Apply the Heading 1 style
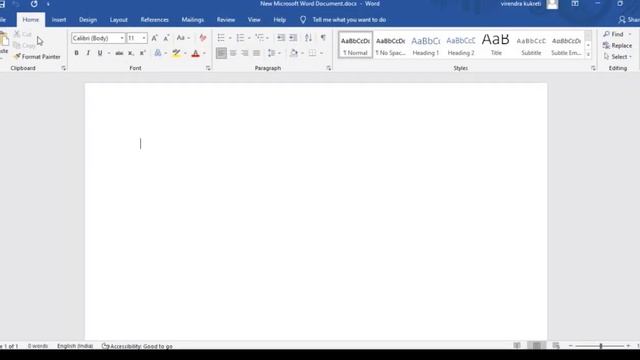Image resolution: width=640 pixels, height=360 pixels. tap(425, 45)
